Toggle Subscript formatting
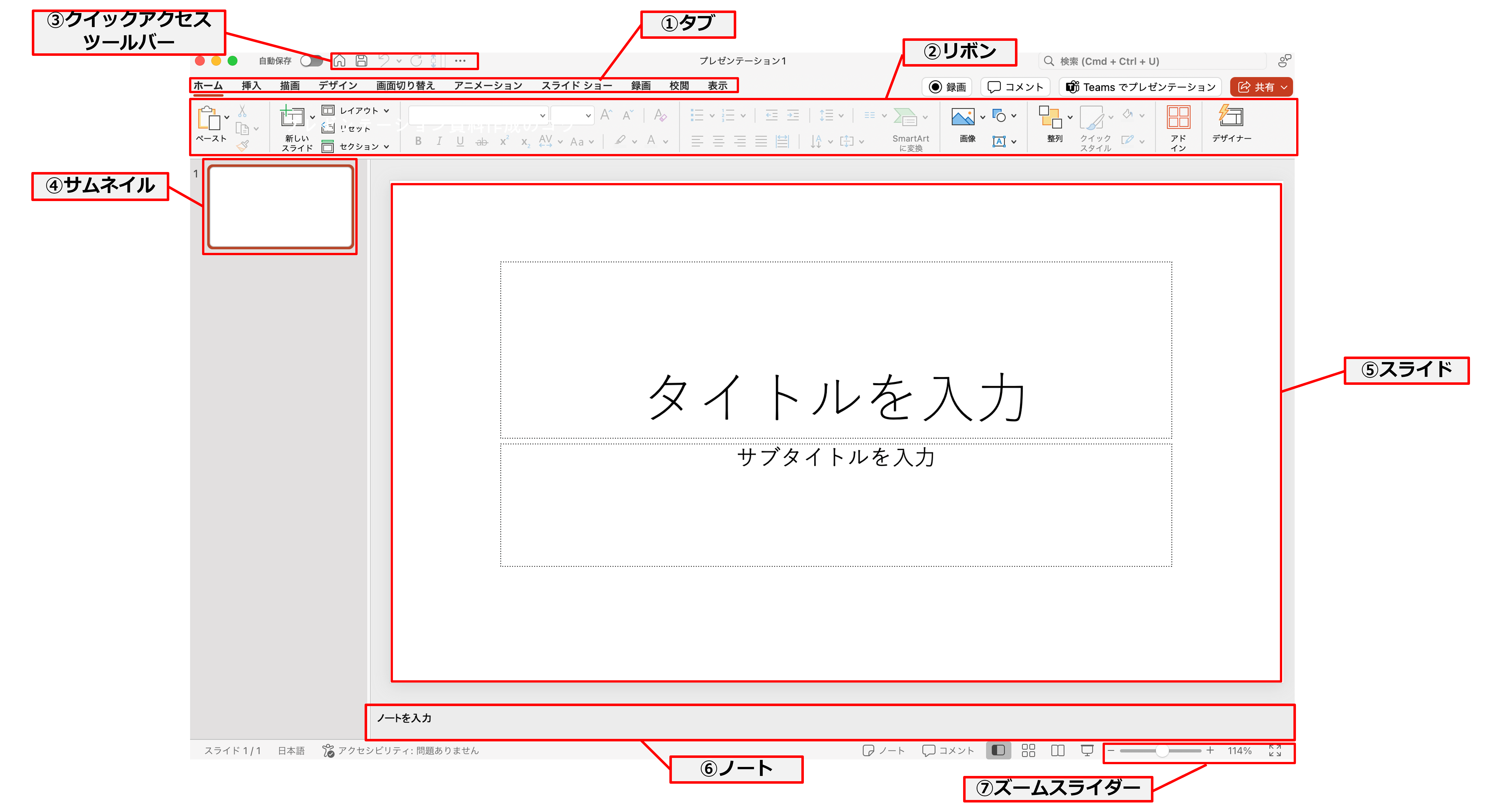 (x=525, y=142)
